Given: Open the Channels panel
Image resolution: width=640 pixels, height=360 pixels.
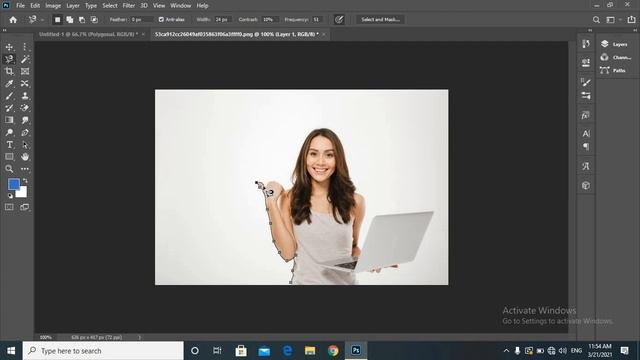Looking at the screenshot, I should pos(616,57).
